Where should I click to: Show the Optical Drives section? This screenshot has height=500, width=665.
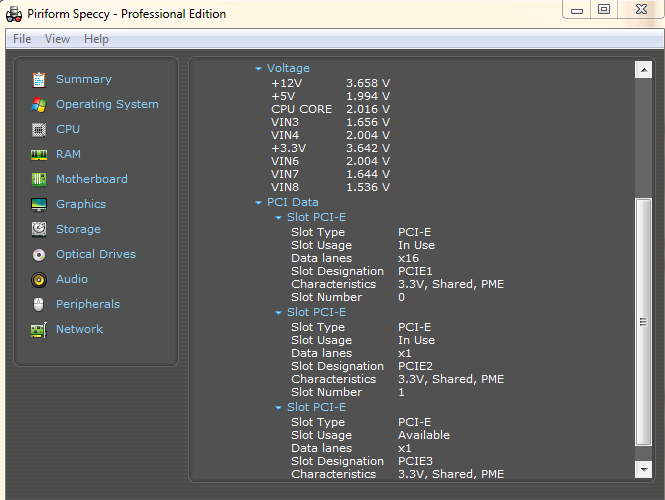click(96, 254)
